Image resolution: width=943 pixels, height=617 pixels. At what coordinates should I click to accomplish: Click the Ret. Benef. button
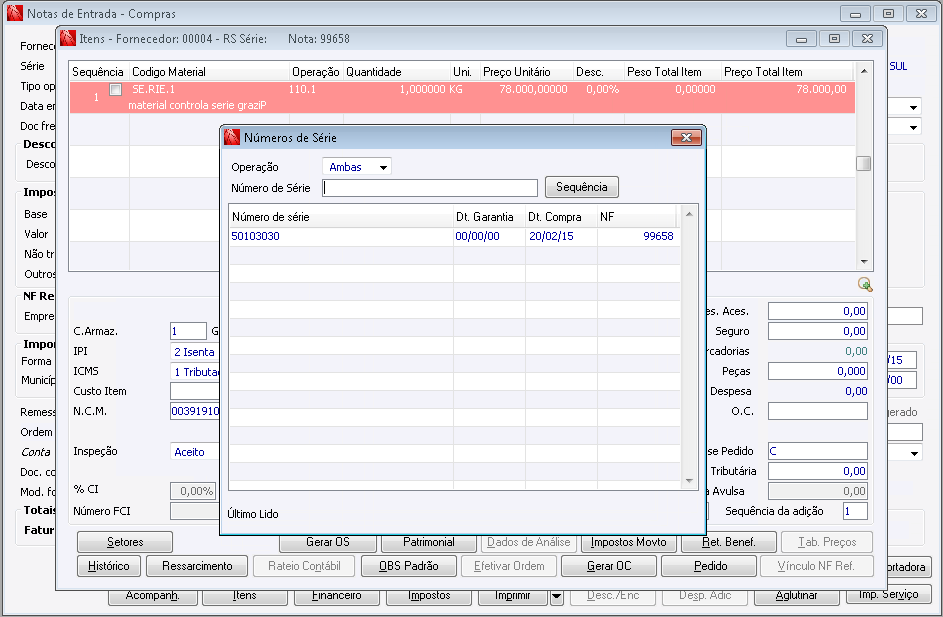[728, 542]
